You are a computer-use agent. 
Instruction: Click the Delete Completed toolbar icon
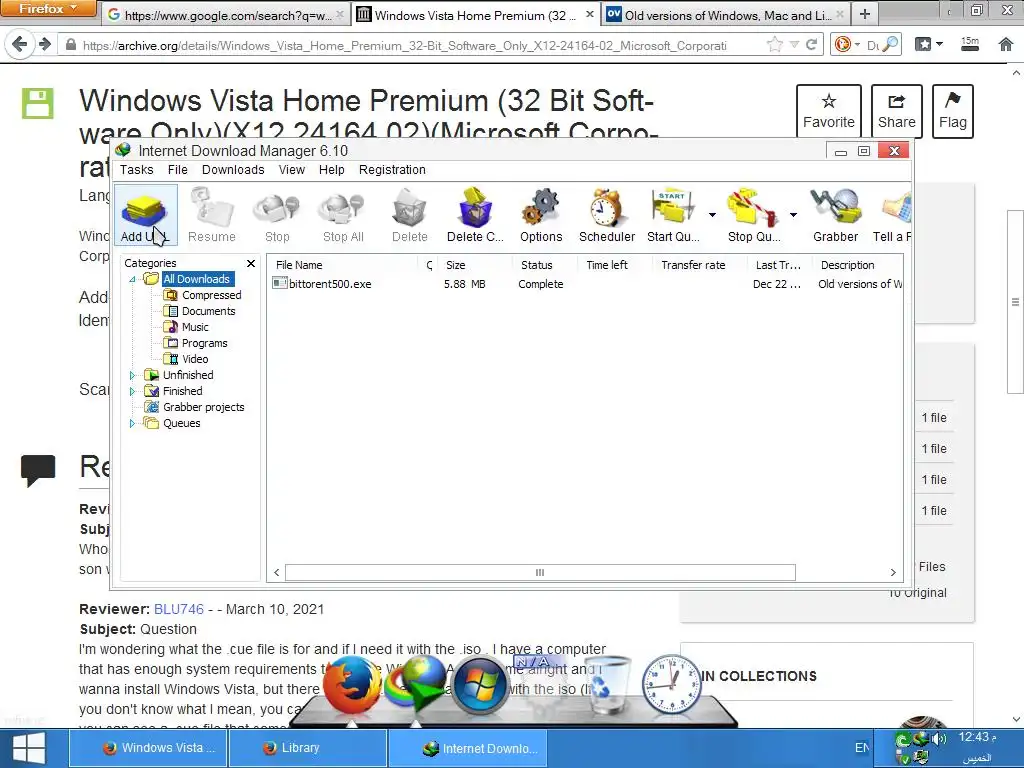[x=475, y=216]
